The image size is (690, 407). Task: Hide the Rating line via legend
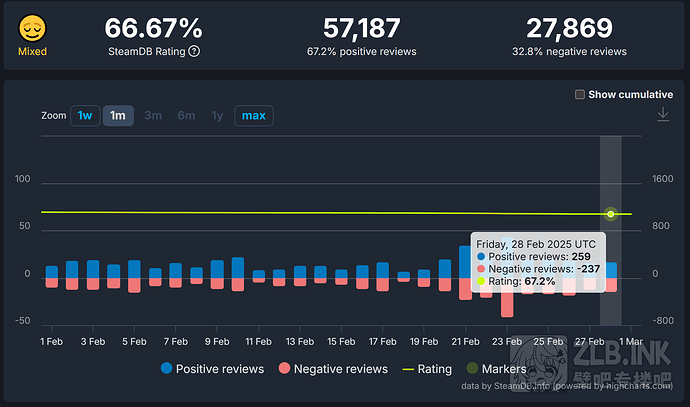[427, 369]
